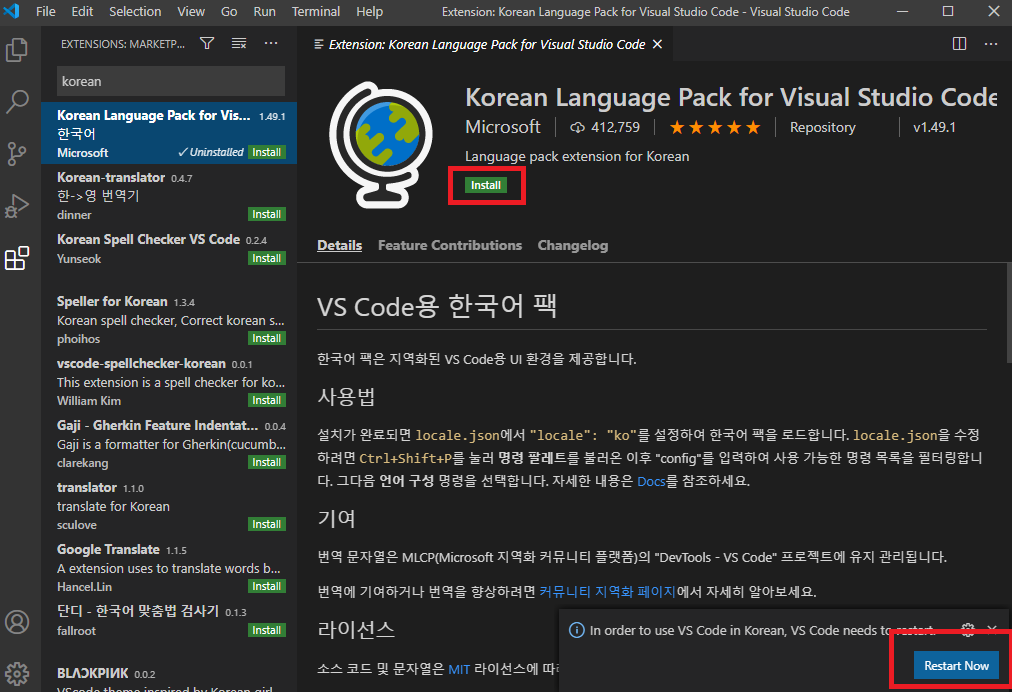Click the details page vertical scrollbar
Image resolution: width=1012 pixels, height=692 pixels.
coord(1009,312)
